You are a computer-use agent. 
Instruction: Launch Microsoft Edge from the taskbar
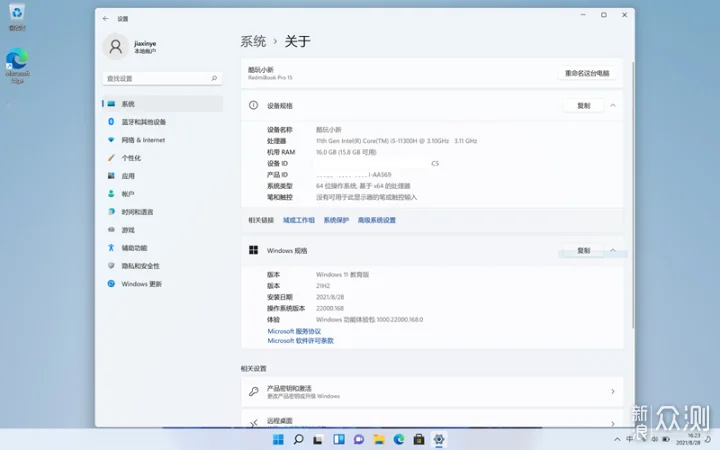click(x=399, y=439)
